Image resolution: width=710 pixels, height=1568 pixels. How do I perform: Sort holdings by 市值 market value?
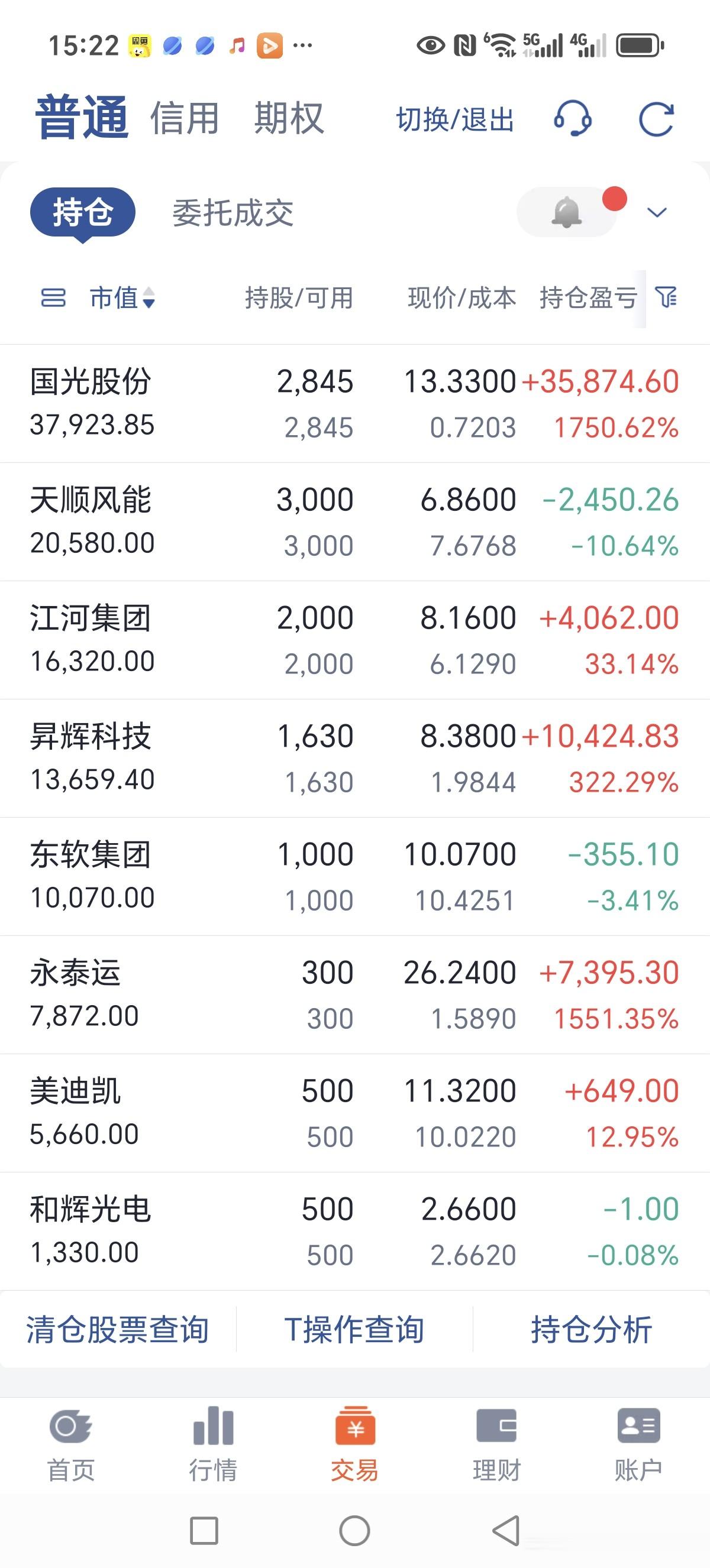[122, 297]
